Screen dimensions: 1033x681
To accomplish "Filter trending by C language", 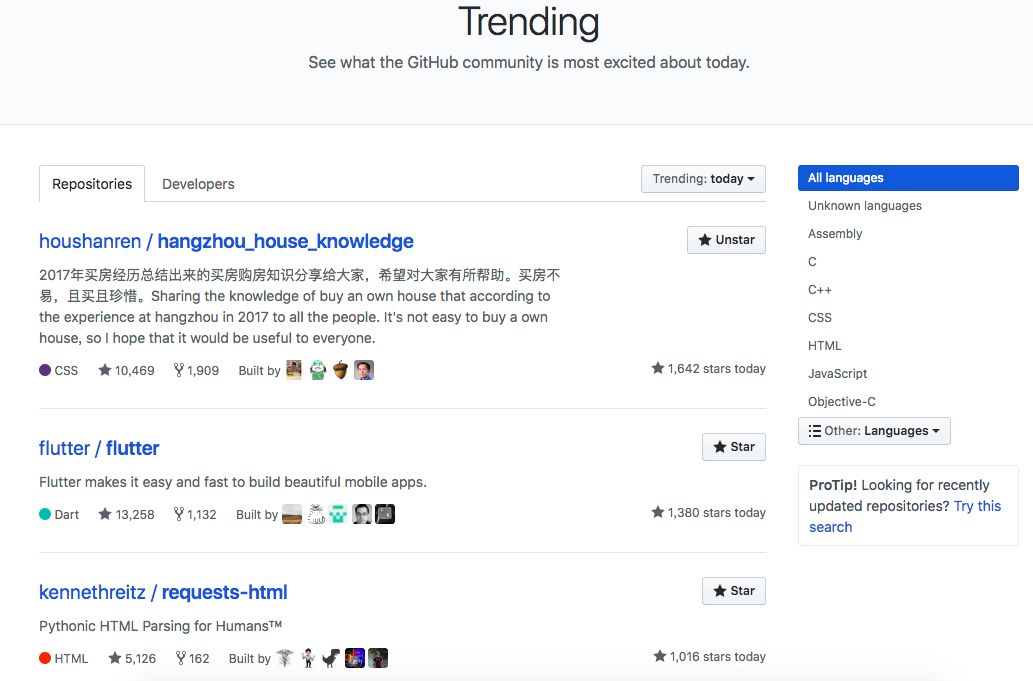I will pyautogui.click(x=812, y=261).
